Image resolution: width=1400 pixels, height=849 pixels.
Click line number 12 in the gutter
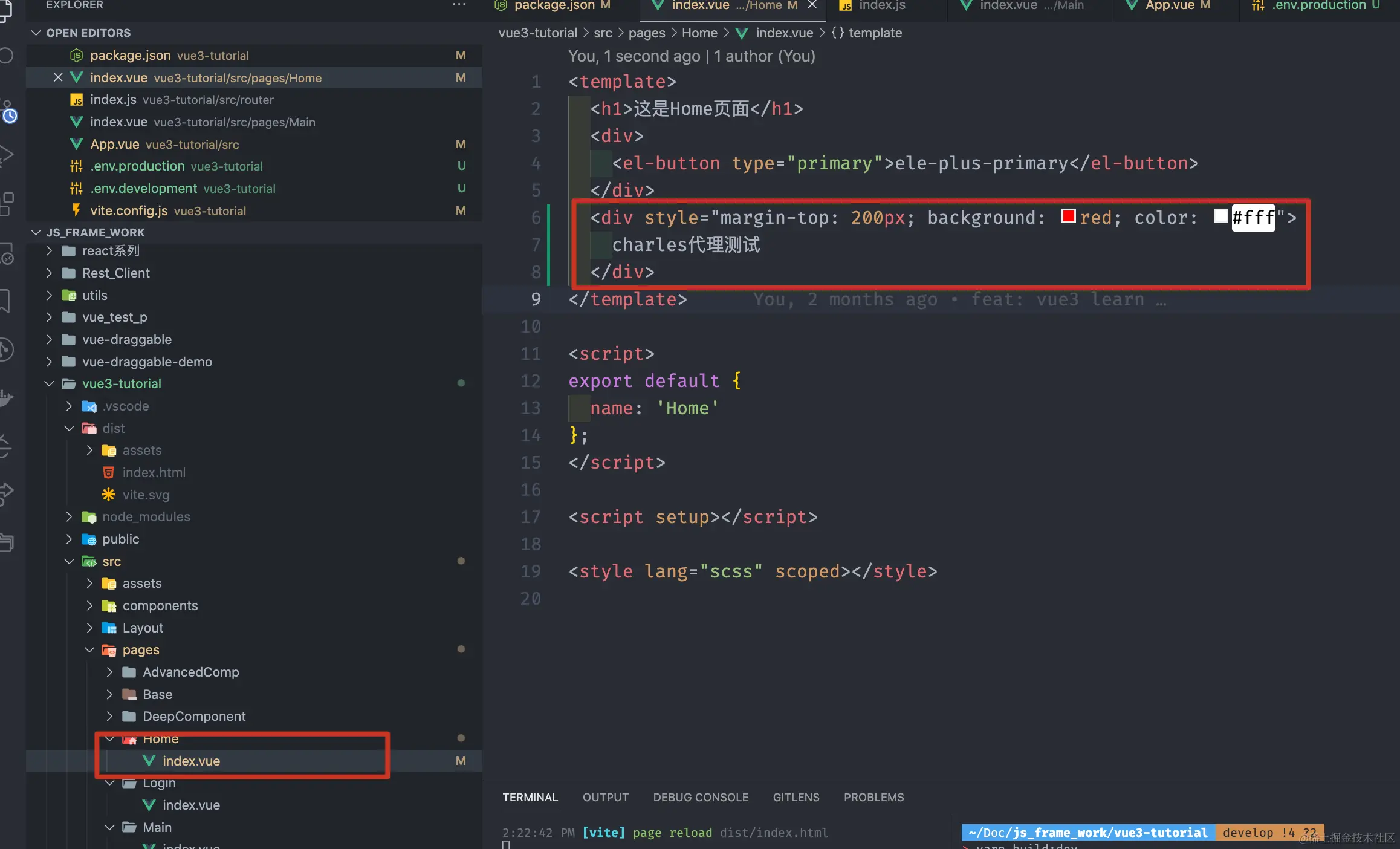coord(530,381)
